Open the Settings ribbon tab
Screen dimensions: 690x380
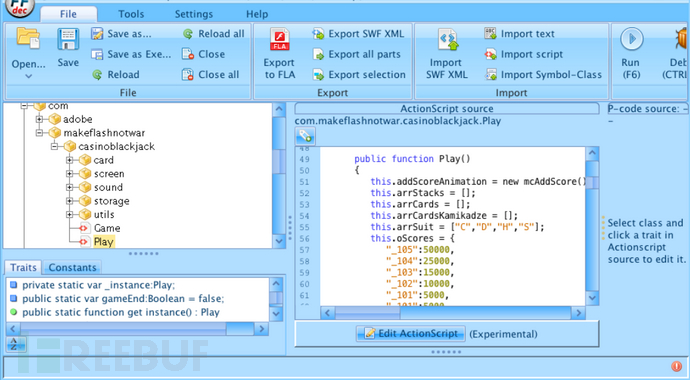tap(194, 14)
